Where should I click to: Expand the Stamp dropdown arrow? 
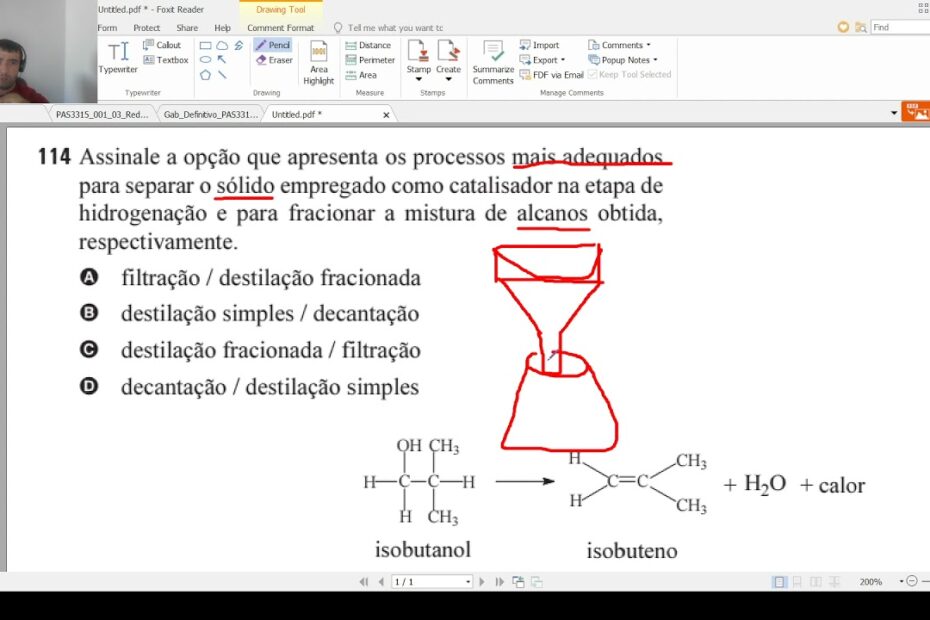(419, 79)
